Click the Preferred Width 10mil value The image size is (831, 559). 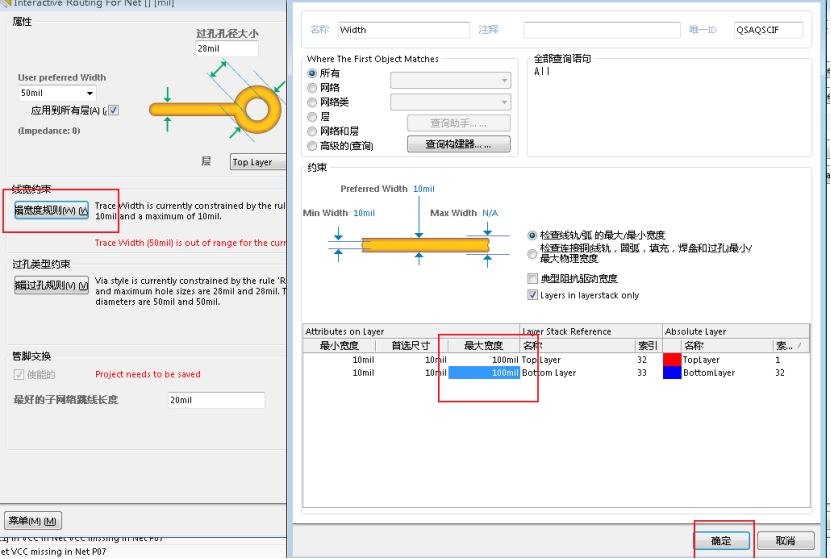pyautogui.click(x=423, y=189)
